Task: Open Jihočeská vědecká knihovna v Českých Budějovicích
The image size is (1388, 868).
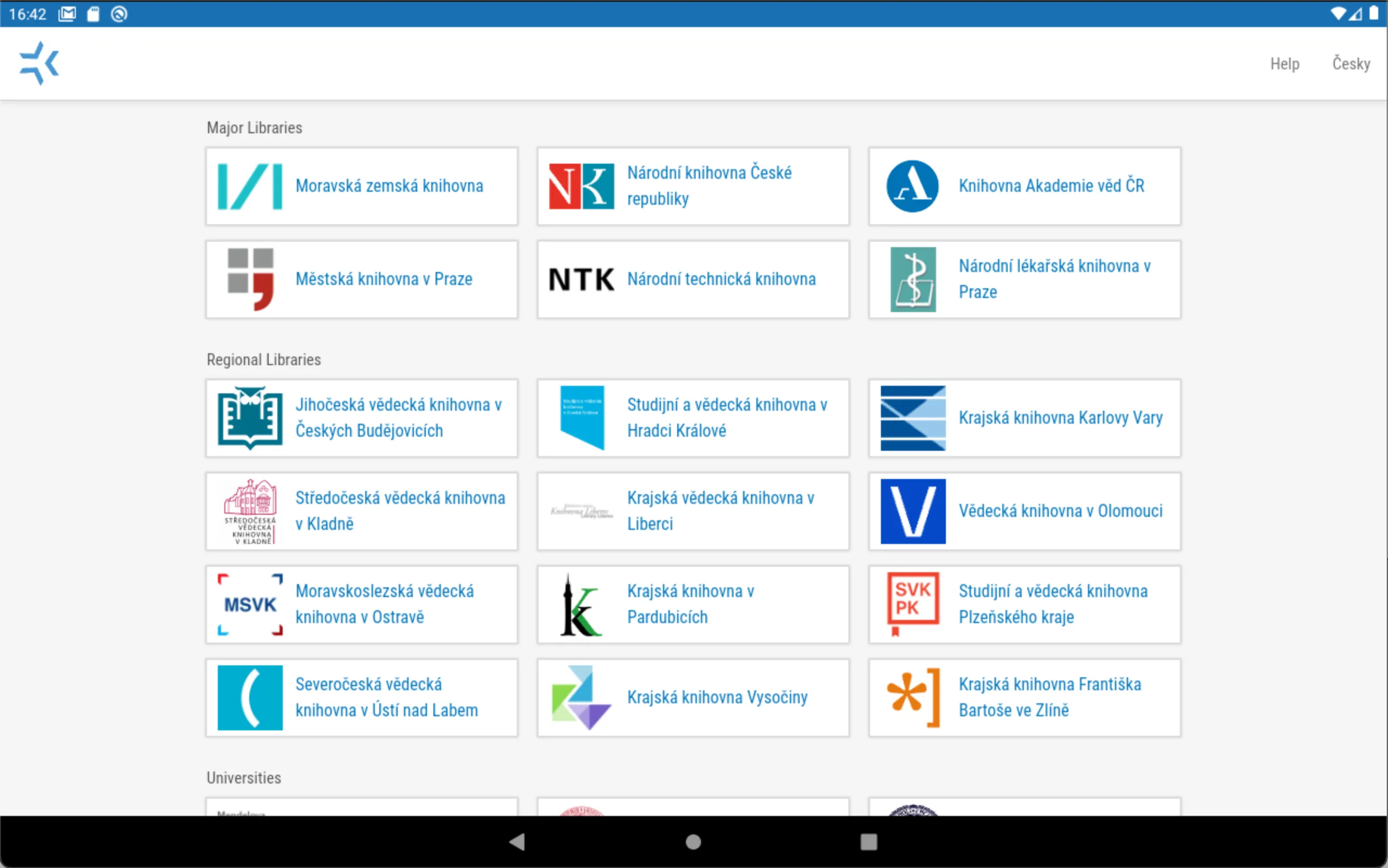Action: coord(399,418)
